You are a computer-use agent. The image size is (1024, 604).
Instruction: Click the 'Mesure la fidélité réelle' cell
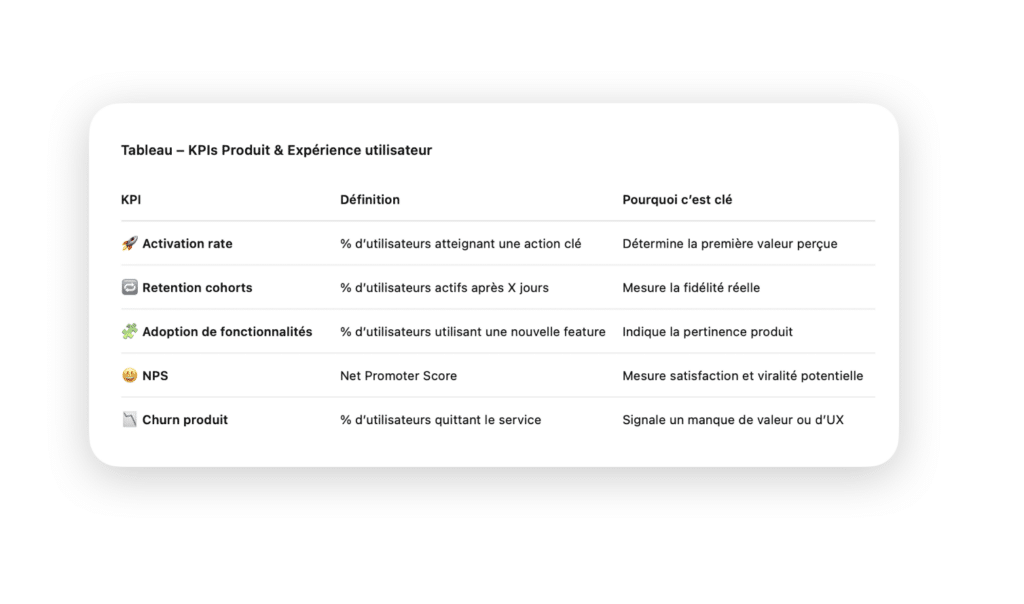691,287
